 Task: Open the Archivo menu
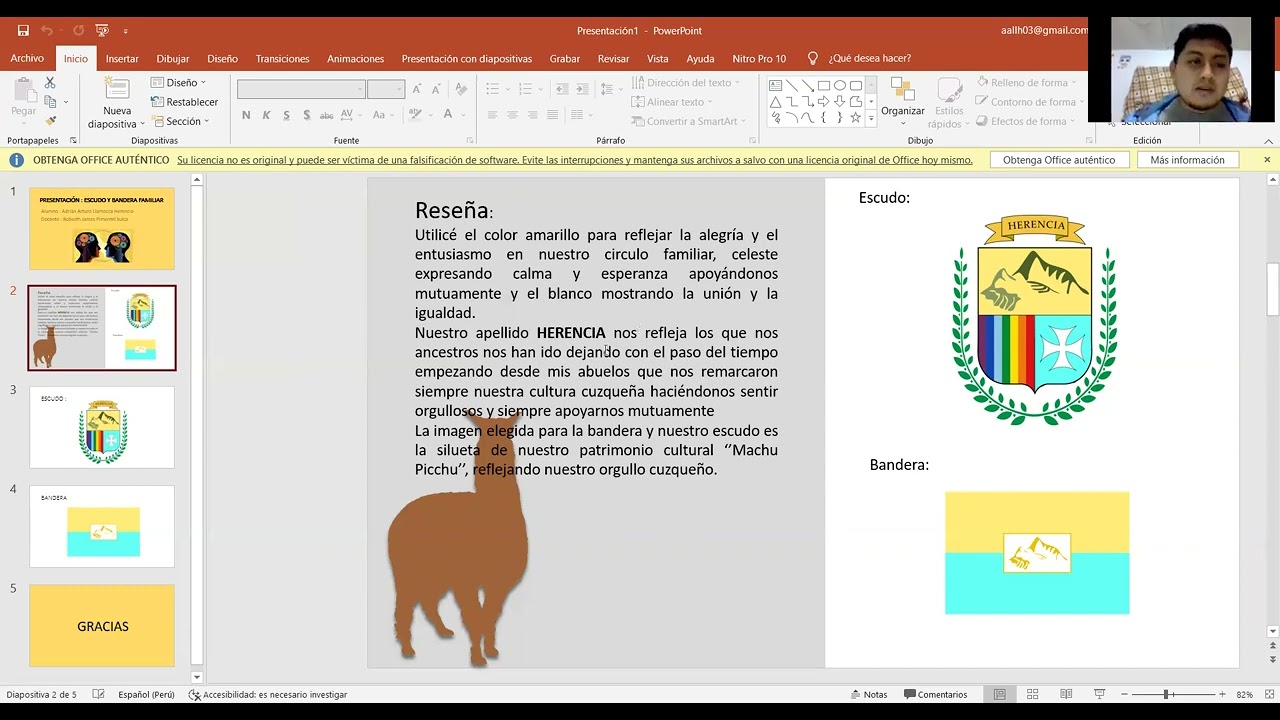tap(27, 58)
